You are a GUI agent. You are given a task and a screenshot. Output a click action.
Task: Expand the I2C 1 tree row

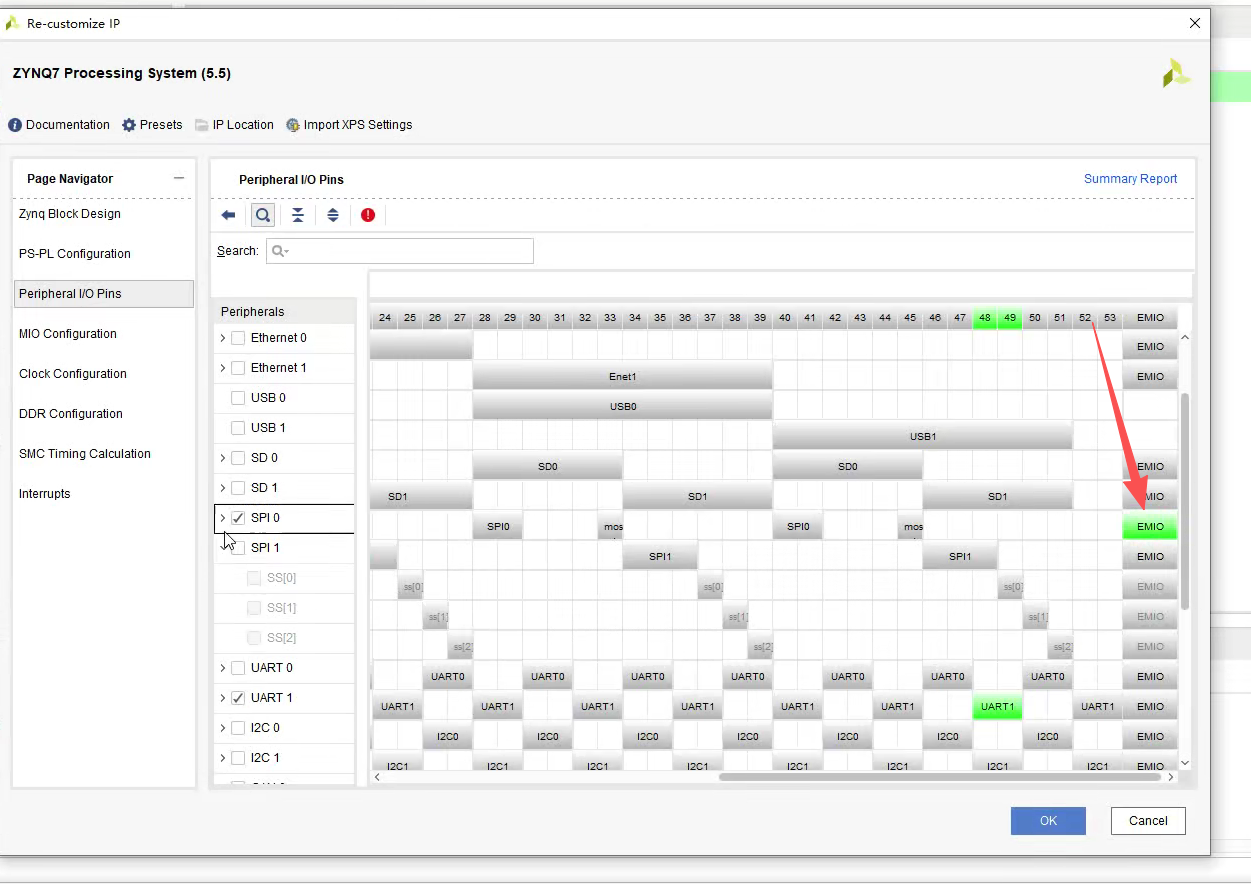click(x=222, y=758)
